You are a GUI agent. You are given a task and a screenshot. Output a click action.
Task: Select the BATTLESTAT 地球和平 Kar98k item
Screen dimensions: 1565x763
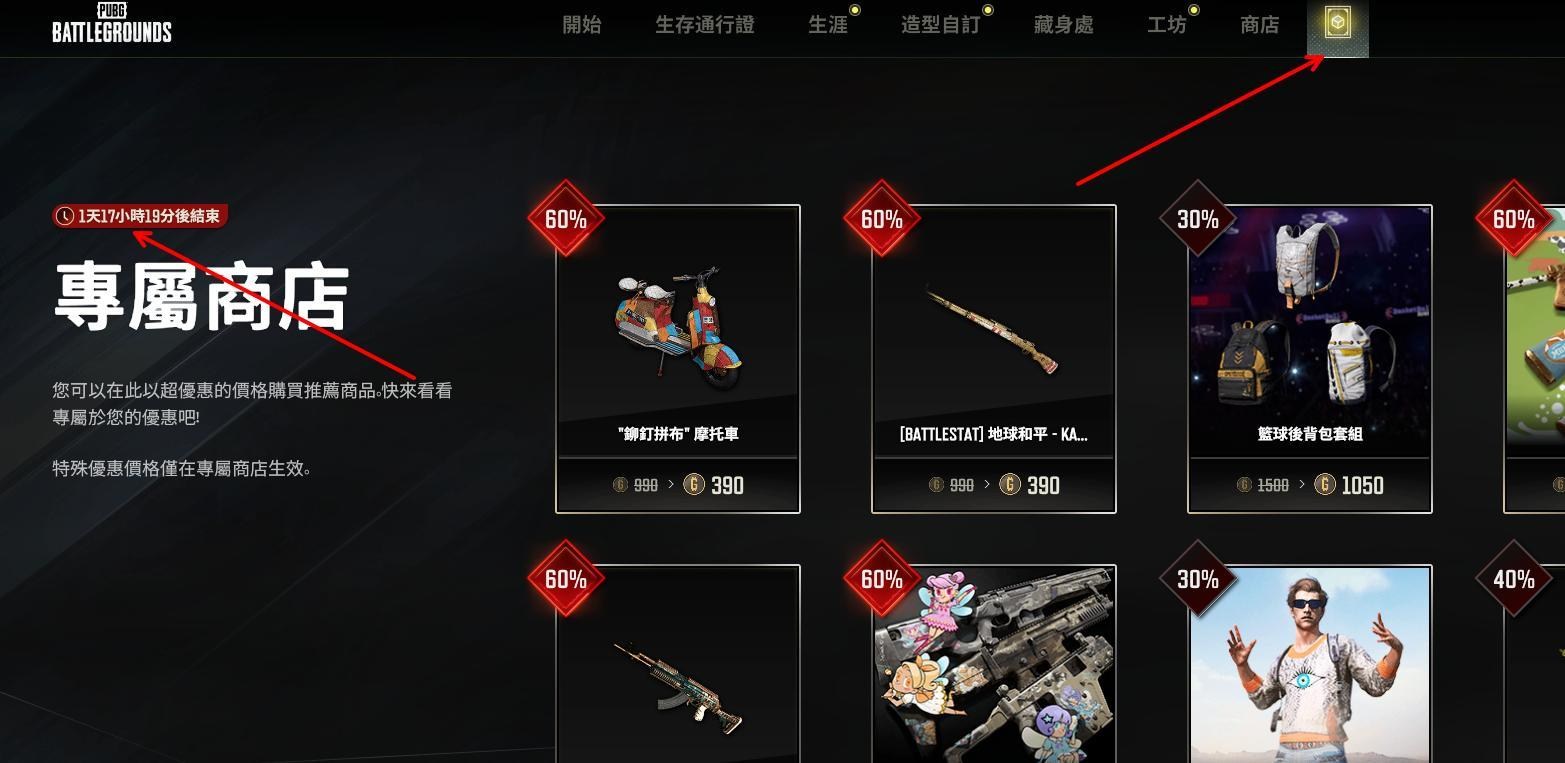(994, 359)
